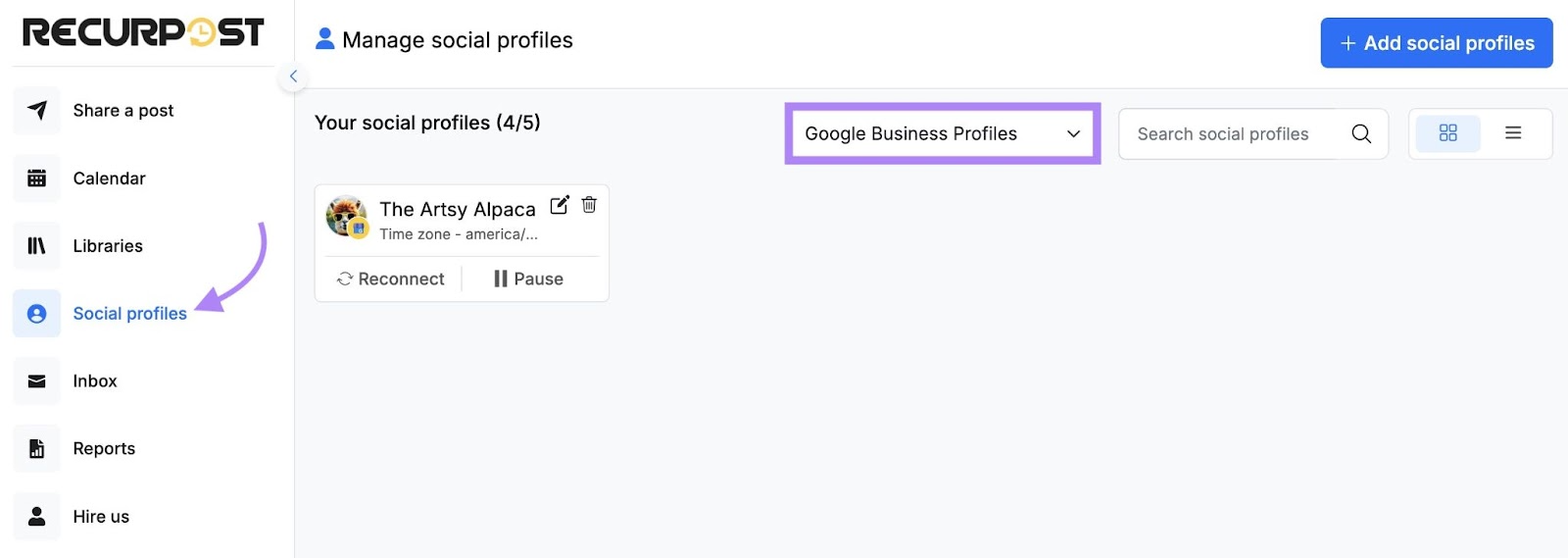
Task: Click Add social profiles button
Action: point(1436,43)
